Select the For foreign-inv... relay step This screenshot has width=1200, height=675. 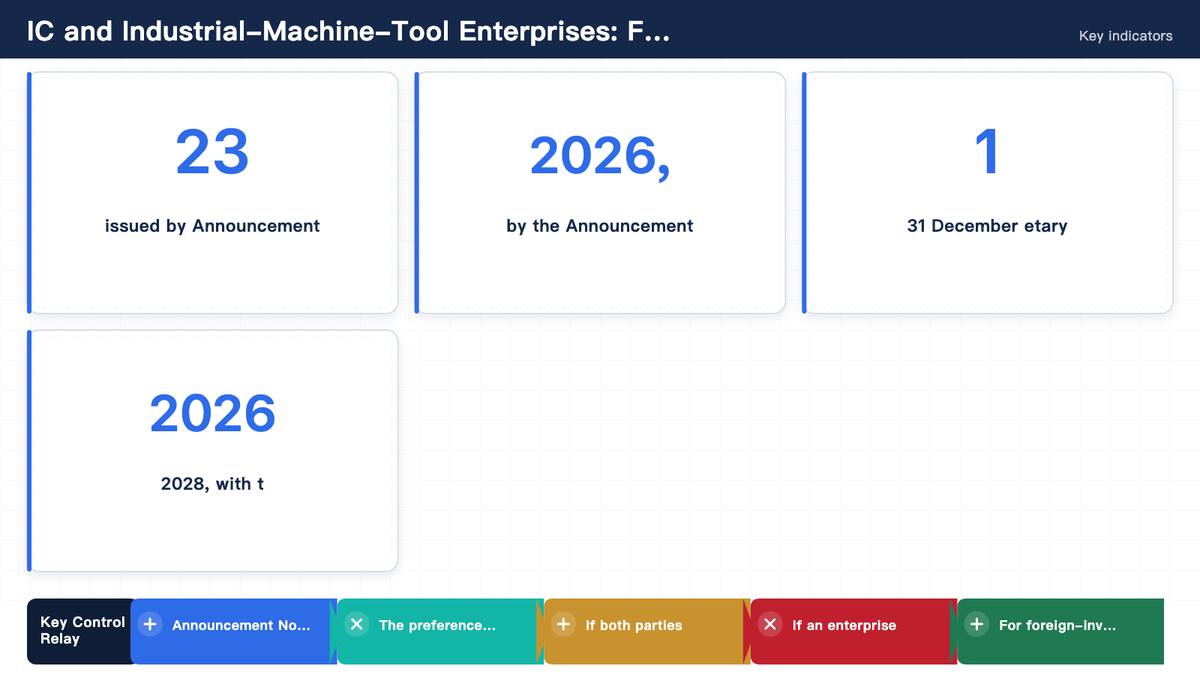coord(1061,631)
